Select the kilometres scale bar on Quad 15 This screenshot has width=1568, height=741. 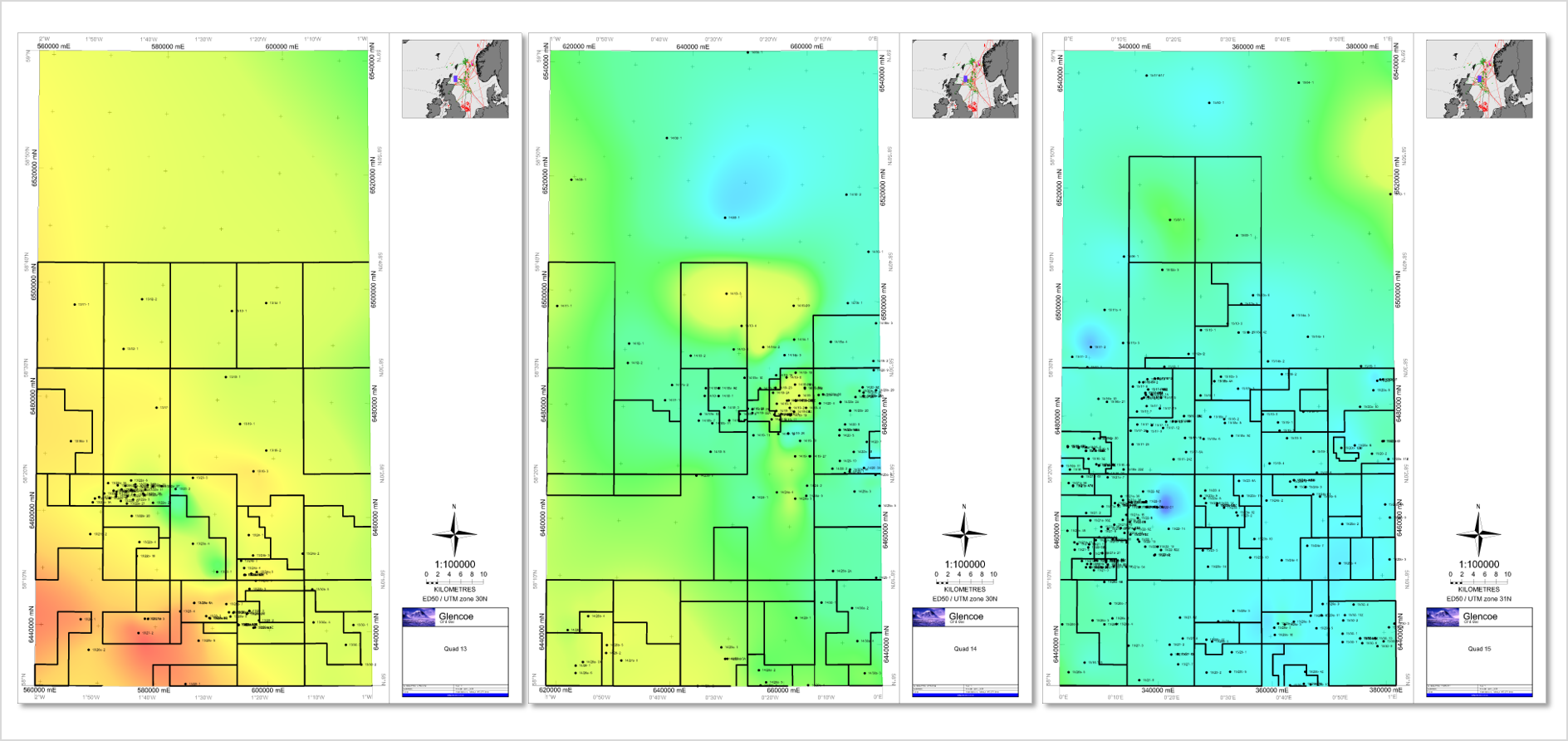click(1479, 578)
